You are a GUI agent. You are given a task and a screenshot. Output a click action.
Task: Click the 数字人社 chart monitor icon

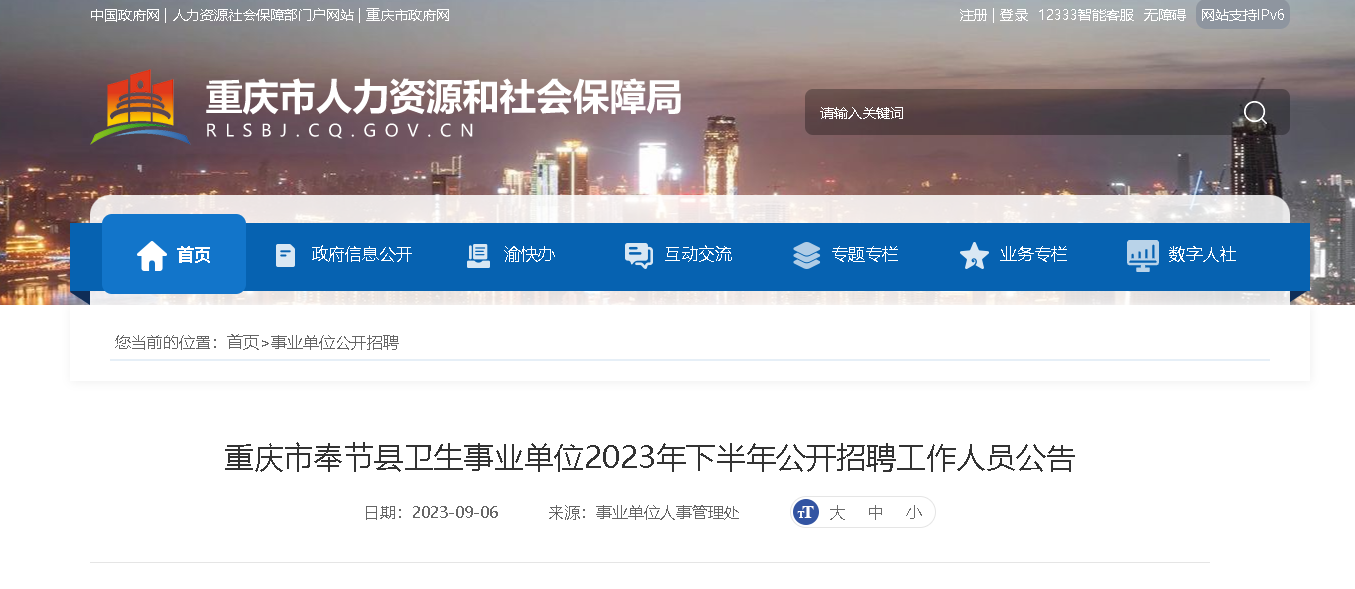(x=1142, y=255)
